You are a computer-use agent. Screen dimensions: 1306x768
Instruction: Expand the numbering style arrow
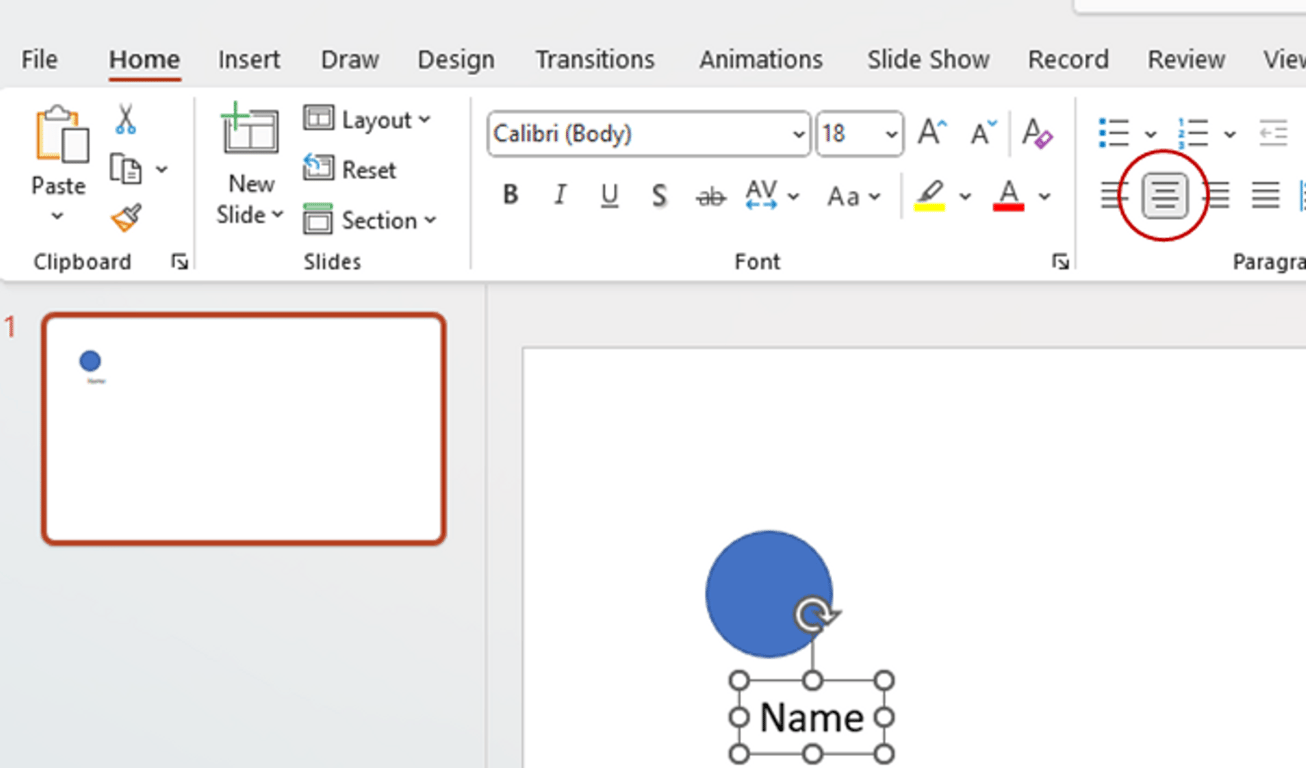1230,134
